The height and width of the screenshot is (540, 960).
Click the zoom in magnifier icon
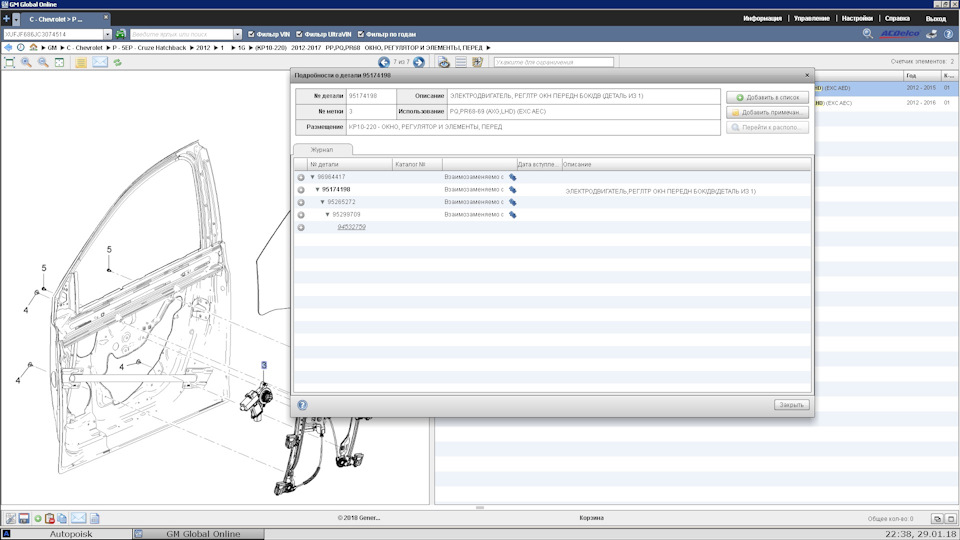tap(26, 62)
